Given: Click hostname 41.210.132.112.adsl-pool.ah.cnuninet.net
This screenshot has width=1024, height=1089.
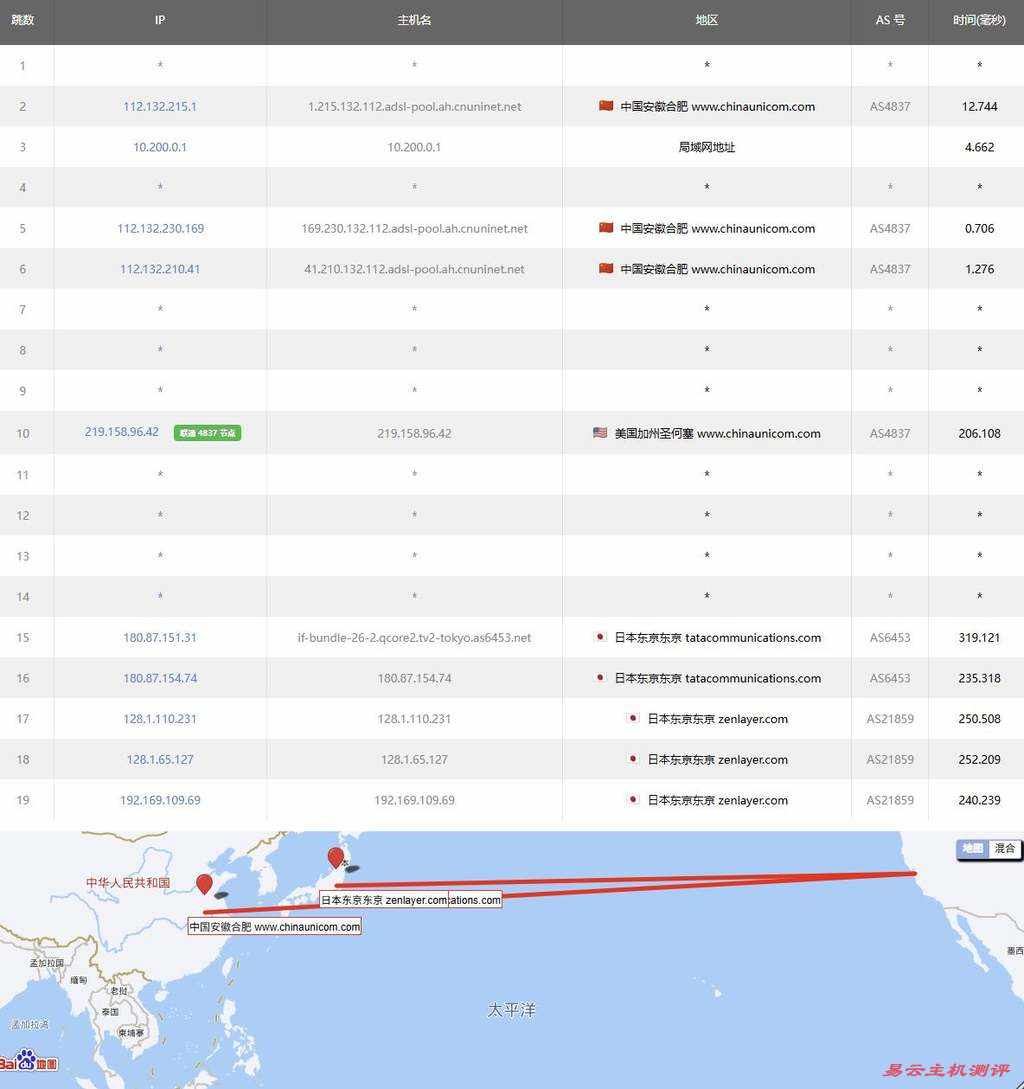Looking at the screenshot, I should 415,269.
